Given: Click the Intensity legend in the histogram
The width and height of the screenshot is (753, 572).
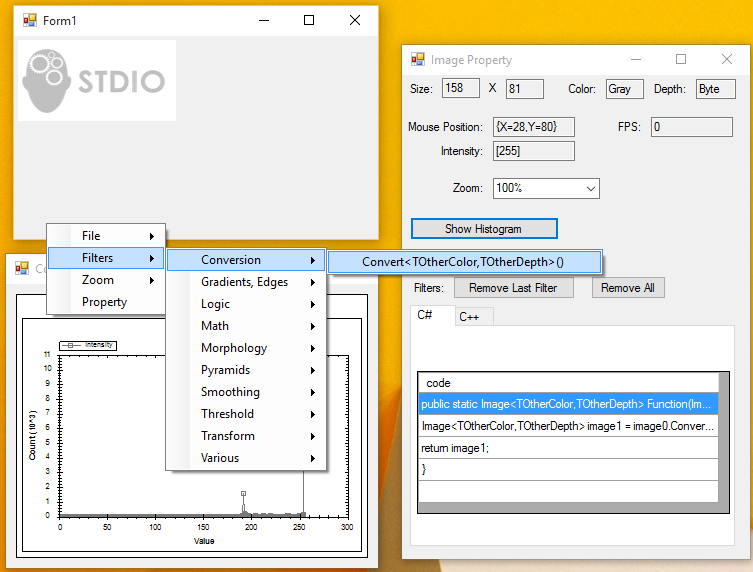Looking at the screenshot, I should tap(88, 345).
